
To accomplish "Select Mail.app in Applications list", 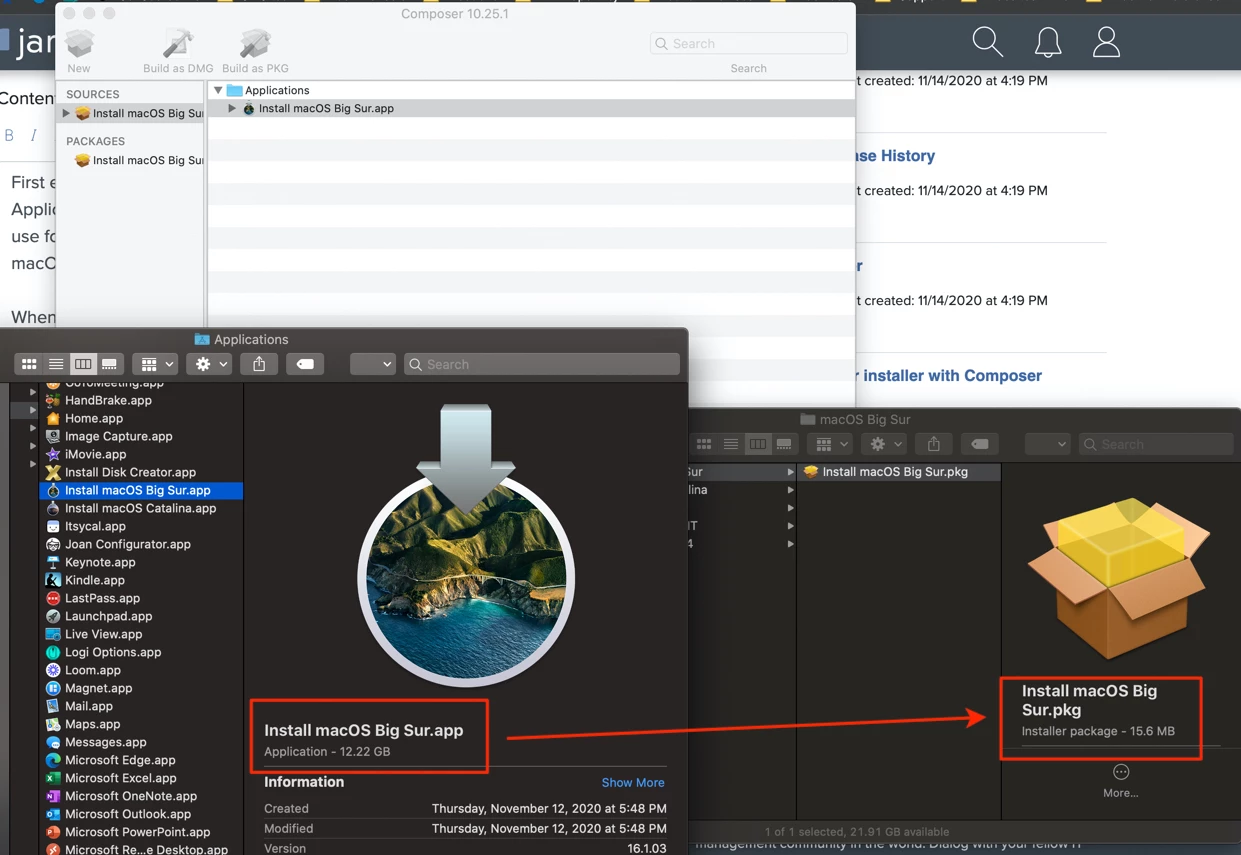I will pyautogui.click(x=141, y=706).
